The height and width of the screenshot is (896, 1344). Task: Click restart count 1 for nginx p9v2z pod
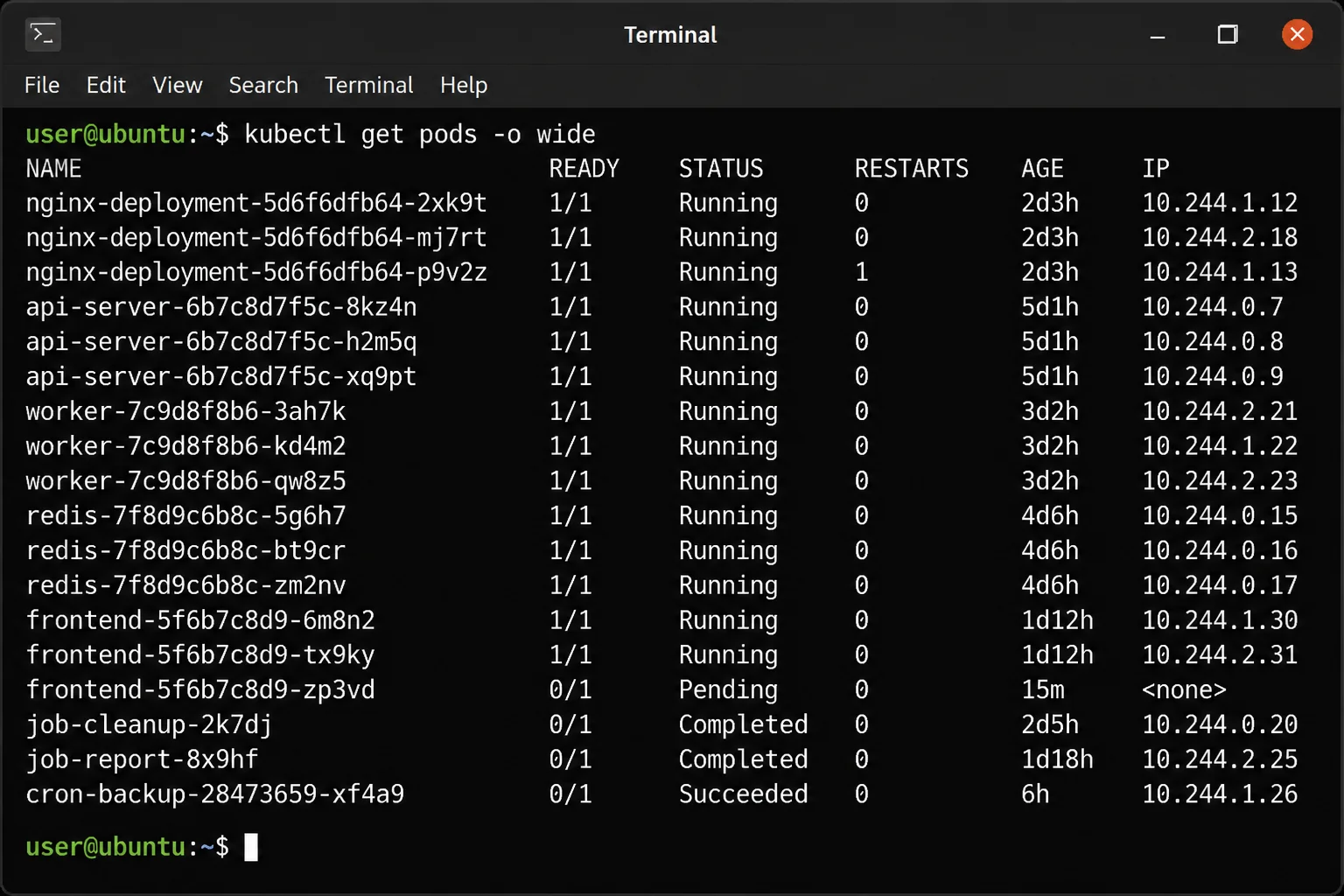pyautogui.click(x=862, y=272)
